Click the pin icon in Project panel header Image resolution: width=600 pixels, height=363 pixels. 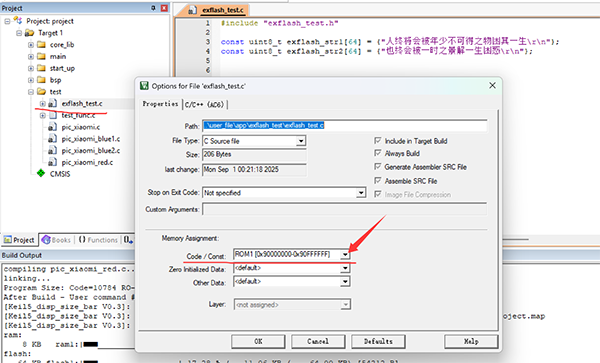tap(153, 8)
